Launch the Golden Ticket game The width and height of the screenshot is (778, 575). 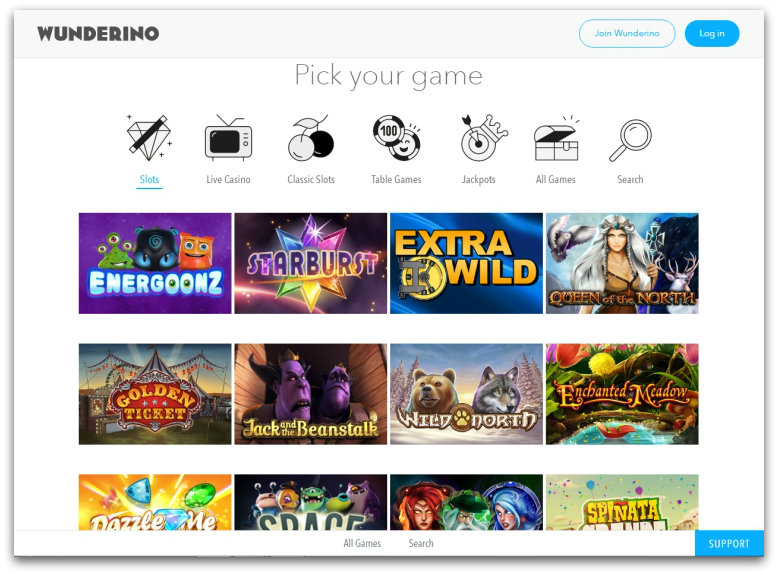click(155, 394)
